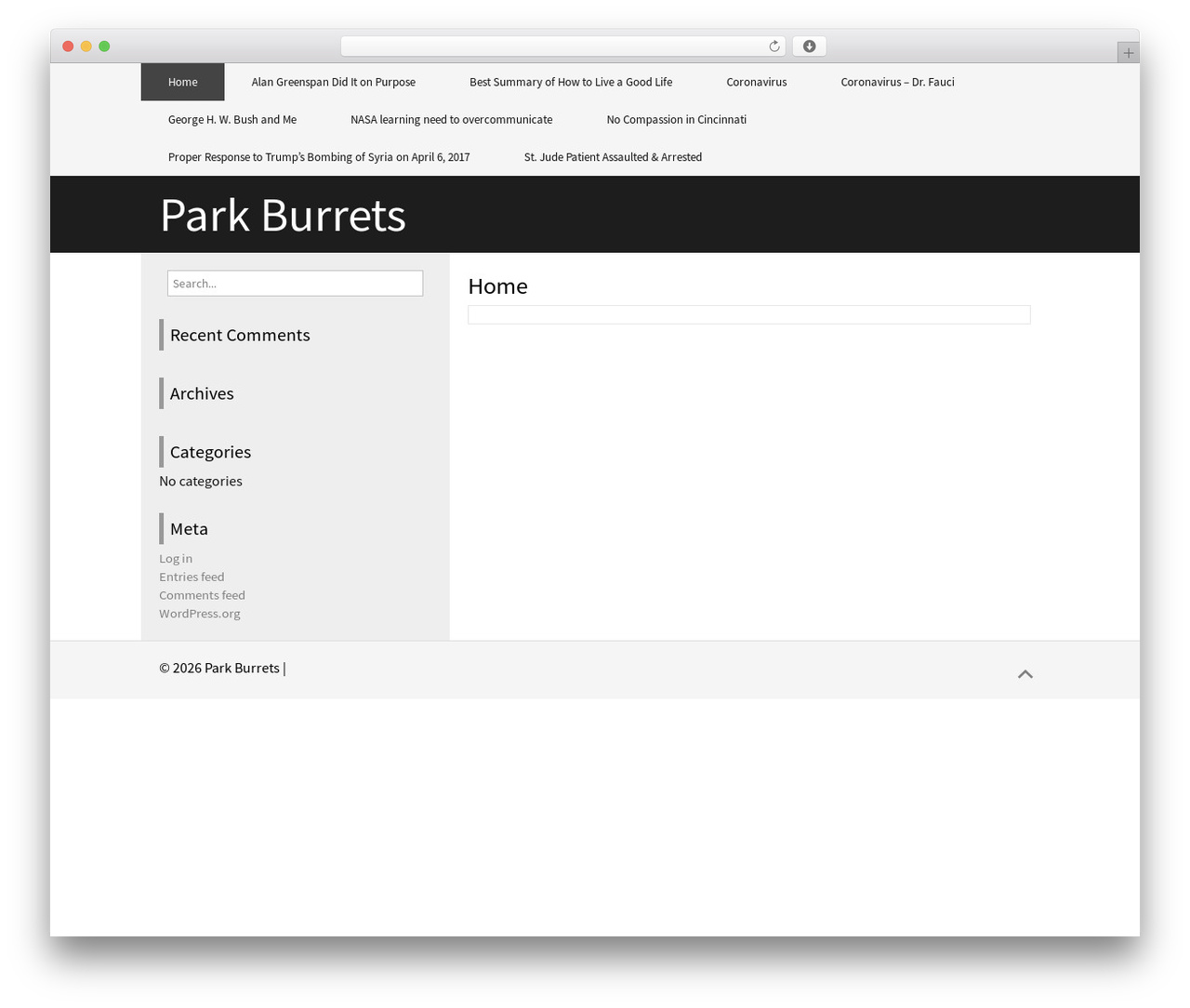Open a new browser tab with plus
The image size is (1190, 1008).
pos(1128,53)
